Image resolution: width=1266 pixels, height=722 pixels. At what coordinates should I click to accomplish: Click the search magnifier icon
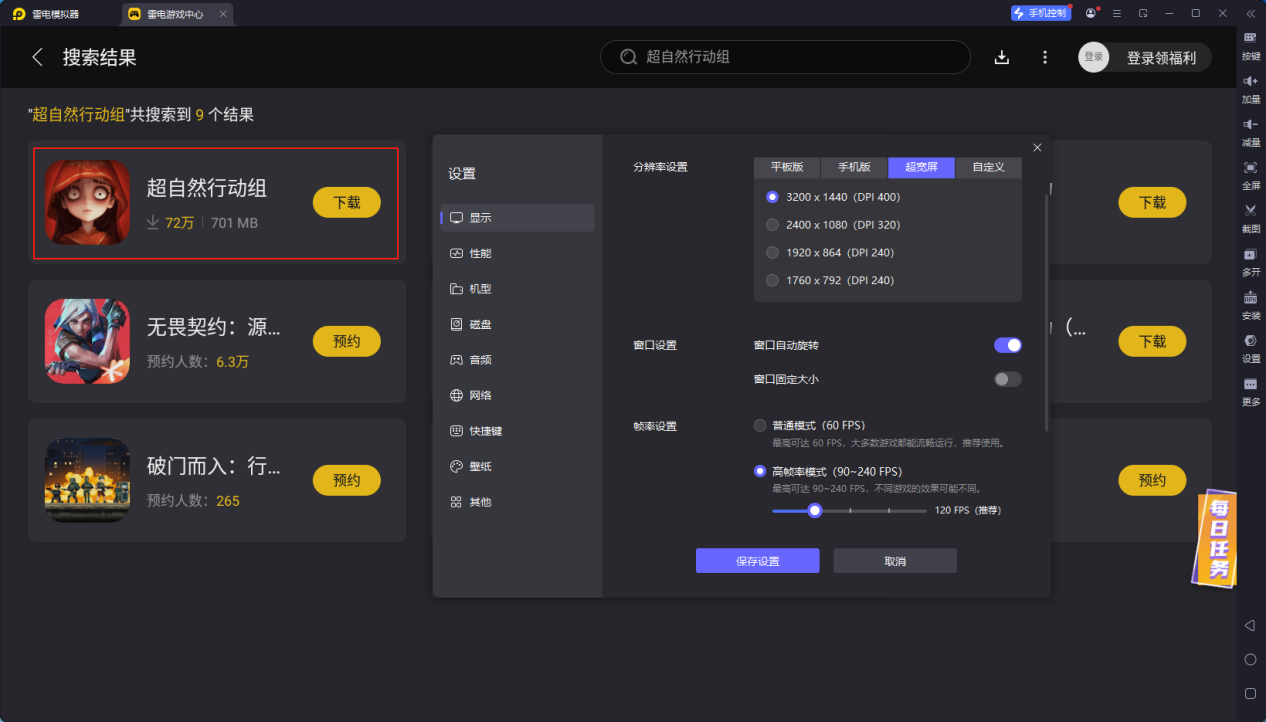628,57
